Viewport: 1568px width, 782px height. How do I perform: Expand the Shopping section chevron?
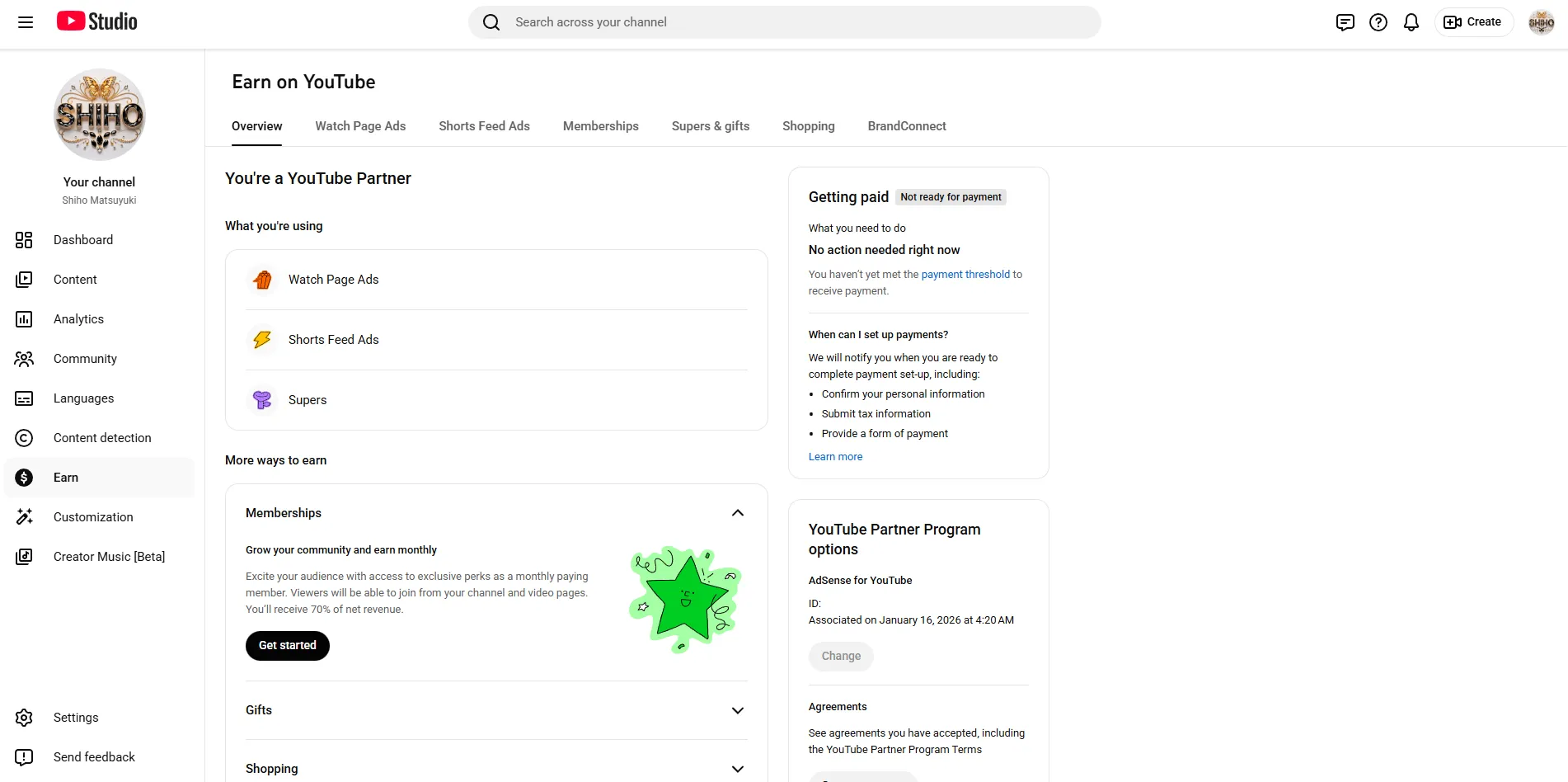click(x=738, y=769)
